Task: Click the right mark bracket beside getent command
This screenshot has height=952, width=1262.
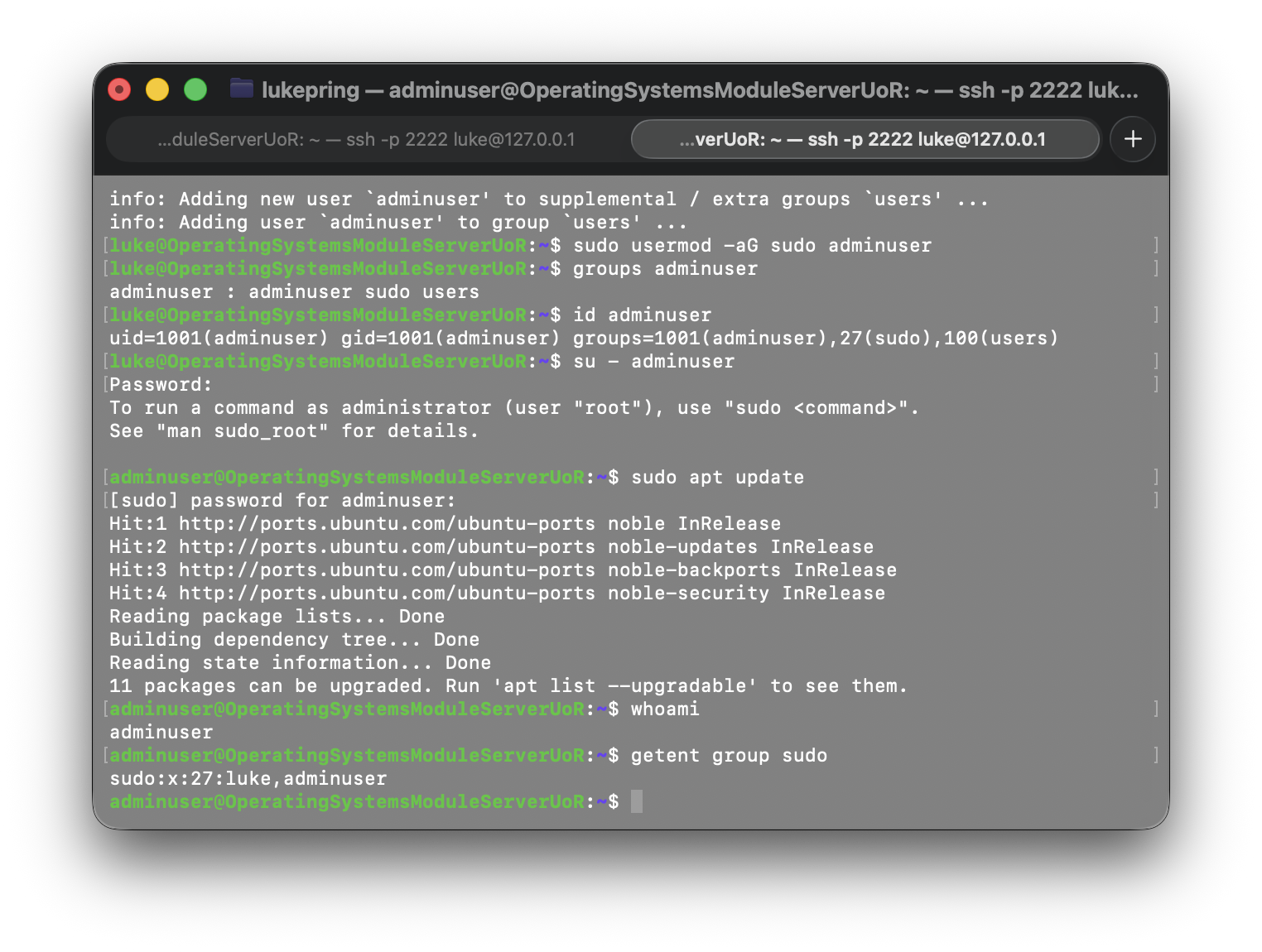Action: (1155, 755)
